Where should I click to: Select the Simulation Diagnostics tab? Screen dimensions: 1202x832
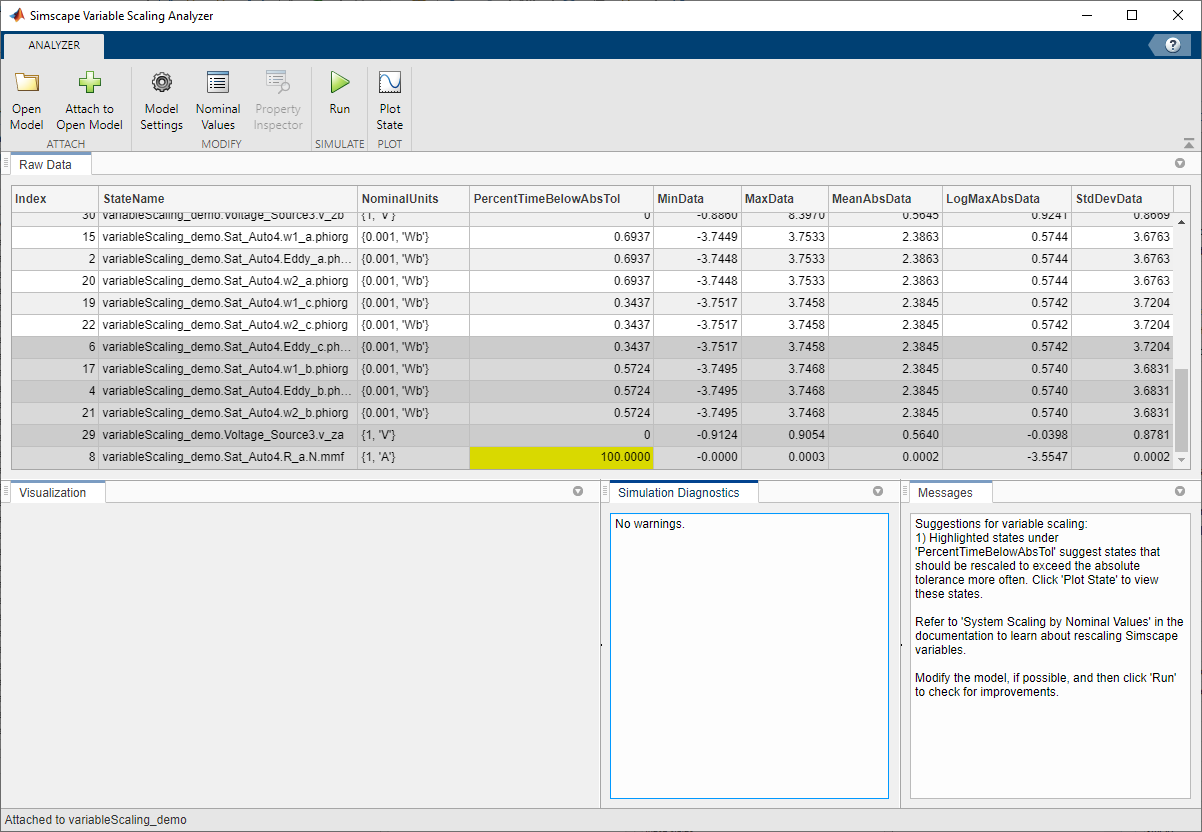(x=678, y=492)
